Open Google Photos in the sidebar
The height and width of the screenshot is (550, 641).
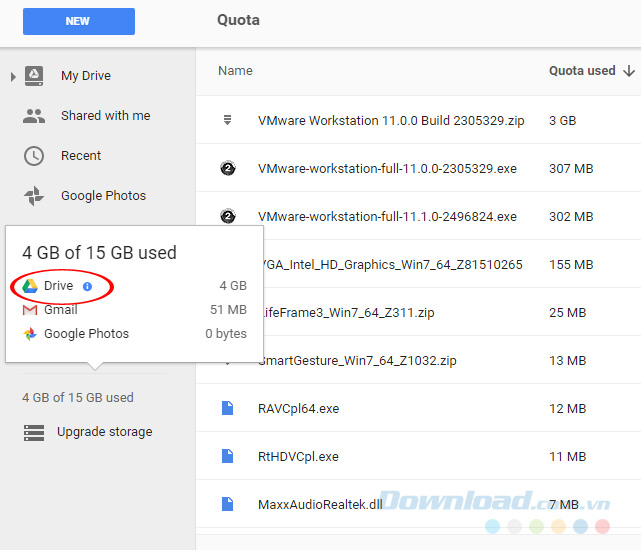click(103, 196)
